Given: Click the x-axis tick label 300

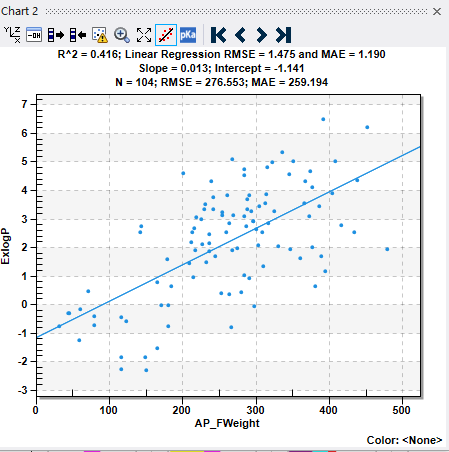Looking at the screenshot, I should (256, 410).
